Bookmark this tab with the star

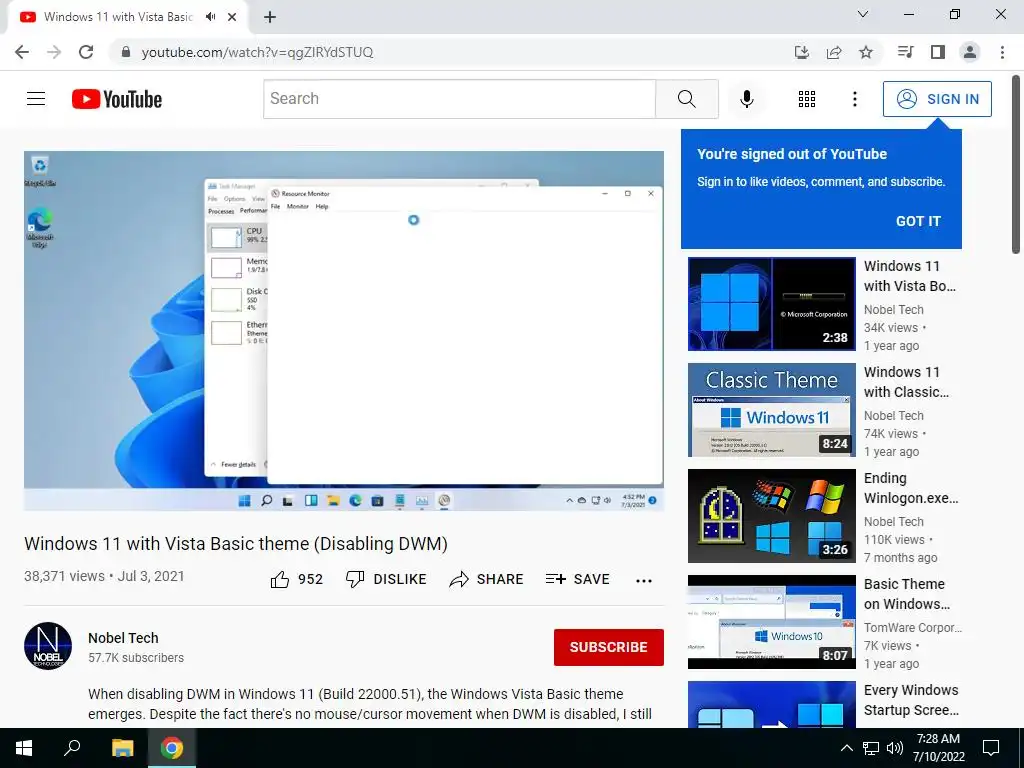pyautogui.click(x=865, y=52)
